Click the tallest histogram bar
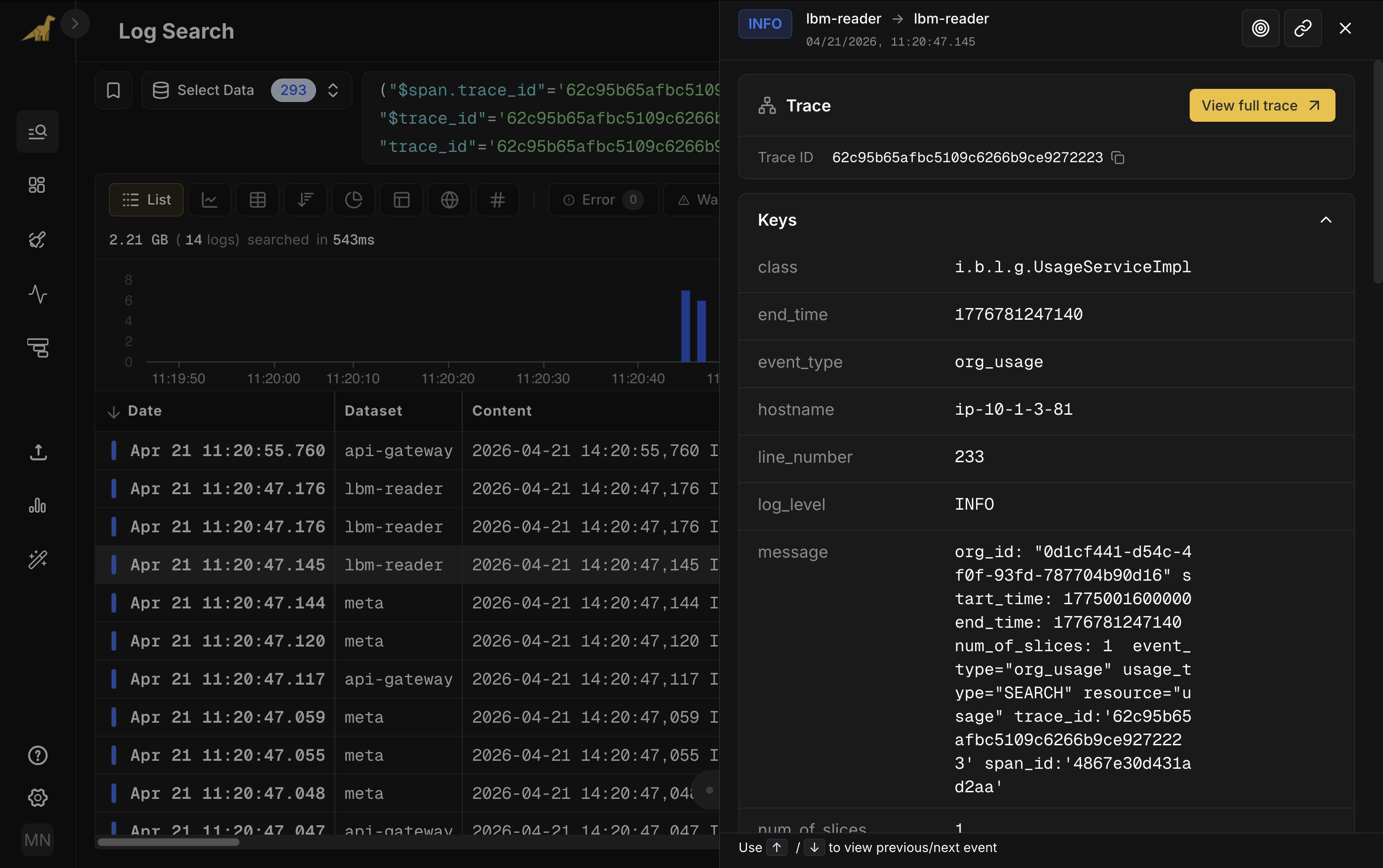Viewport: 1383px width, 868px height. click(685, 326)
